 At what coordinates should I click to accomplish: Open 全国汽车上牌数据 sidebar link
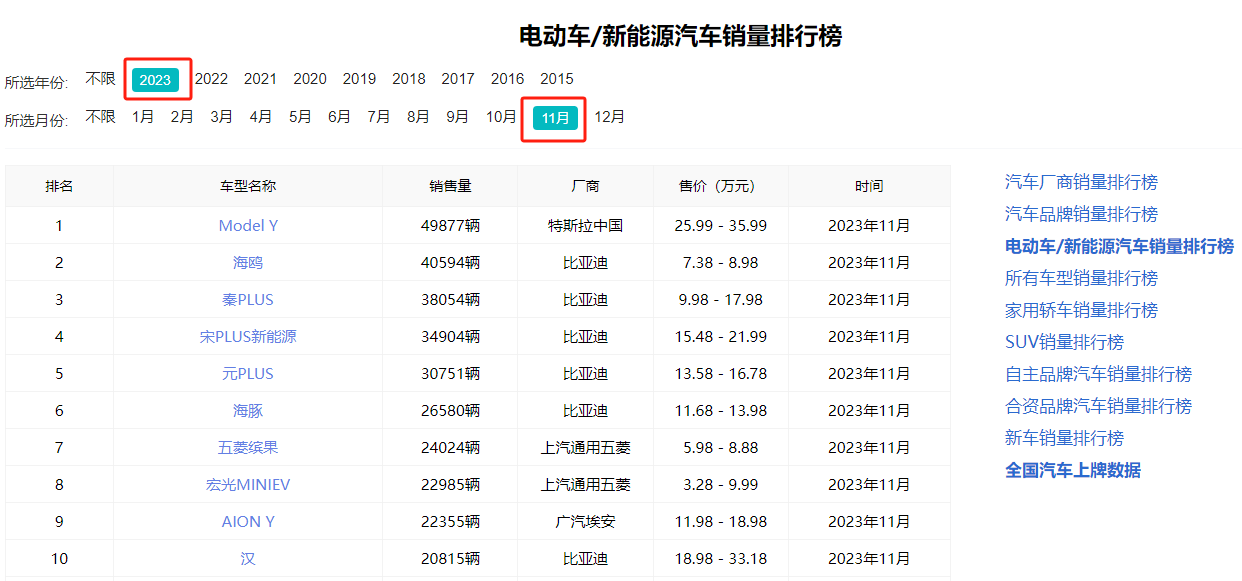[x=1072, y=470]
